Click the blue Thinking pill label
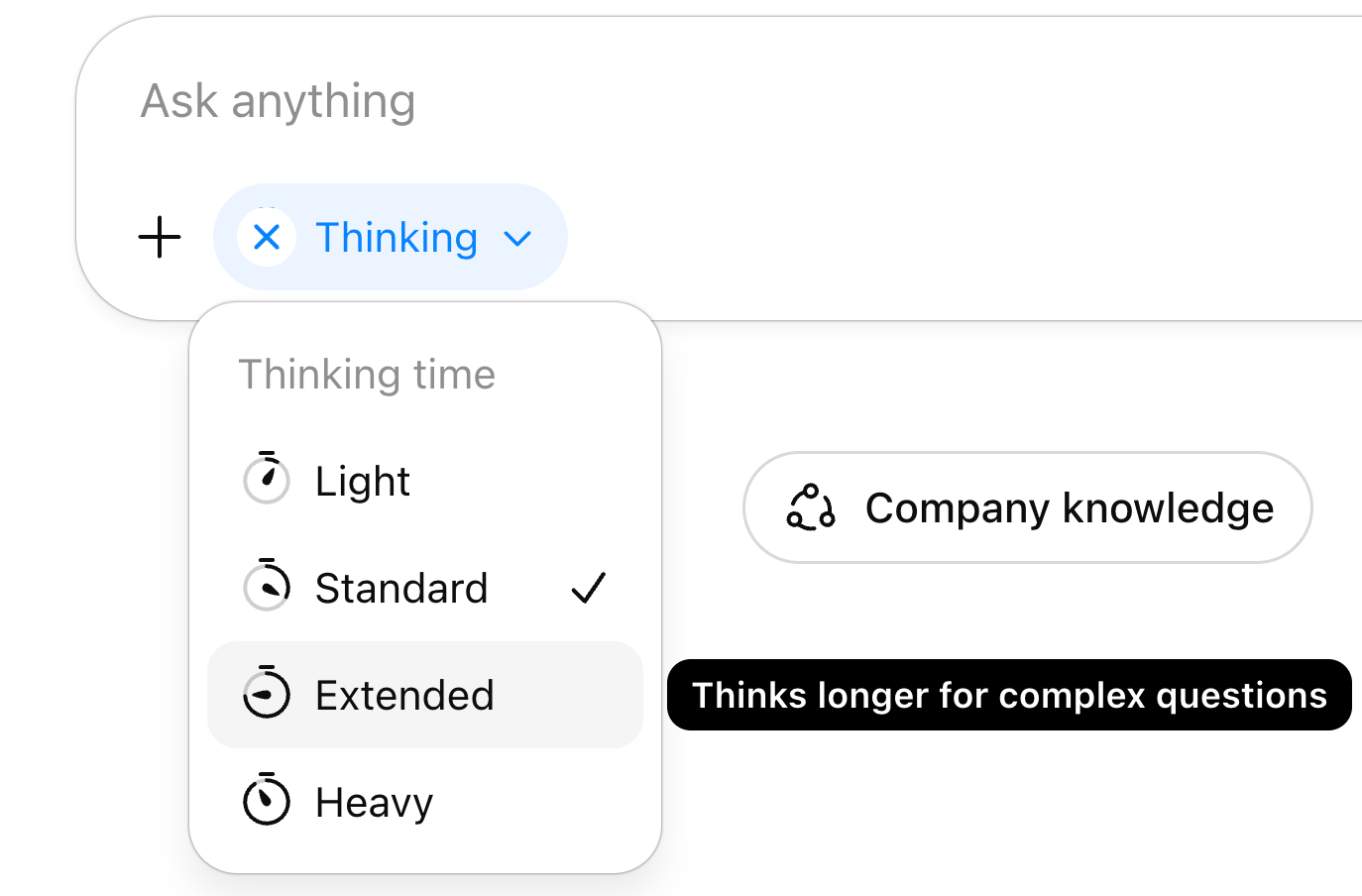The width and height of the screenshot is (1362, 896). click(397, 238)
